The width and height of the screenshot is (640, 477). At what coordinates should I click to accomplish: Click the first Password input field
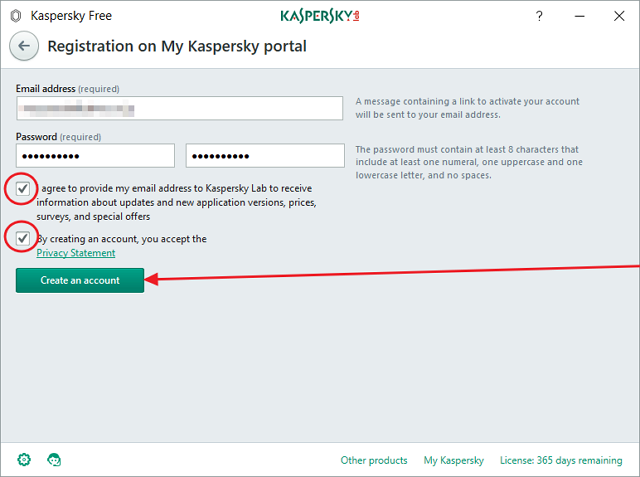click(x=95, y=156)
